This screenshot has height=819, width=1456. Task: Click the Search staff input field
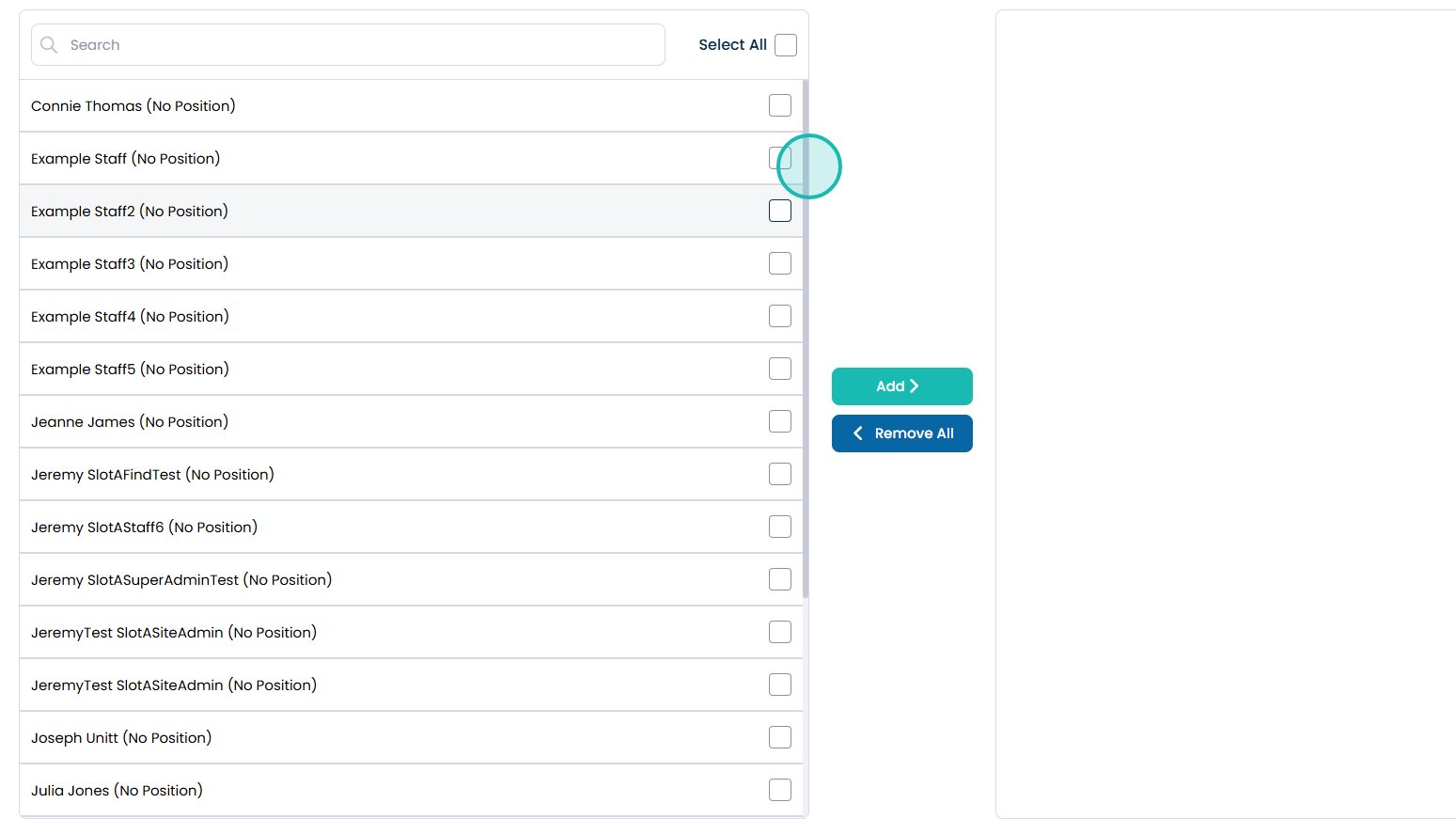[x=357, y=45]
